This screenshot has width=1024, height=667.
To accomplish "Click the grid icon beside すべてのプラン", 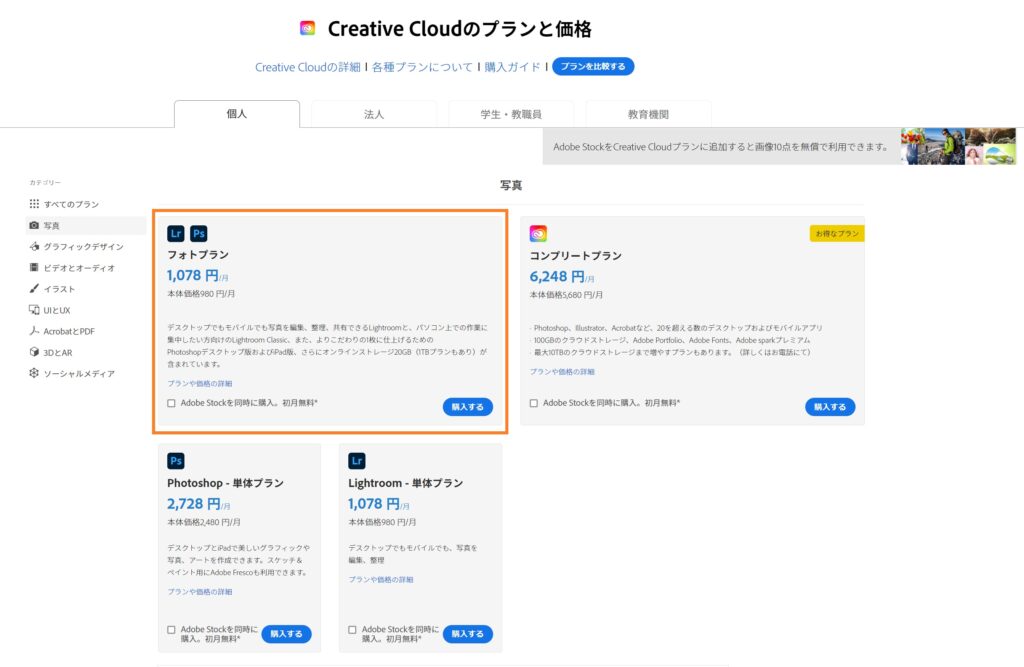I will [x=34, y=204].
